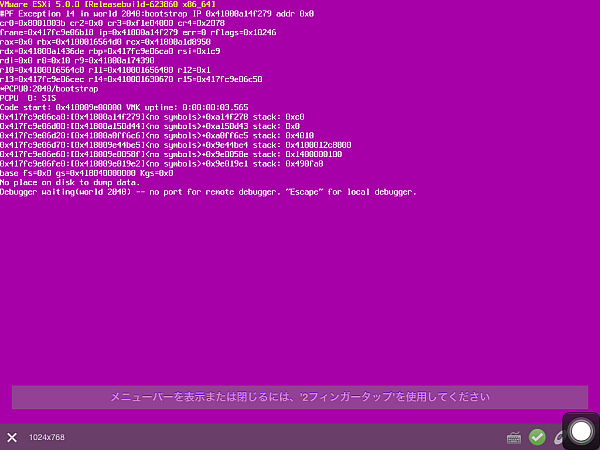Click the stack trace line '0x417fc9e06fc0'
The image size is (600, 450).
tap(161, 164)
